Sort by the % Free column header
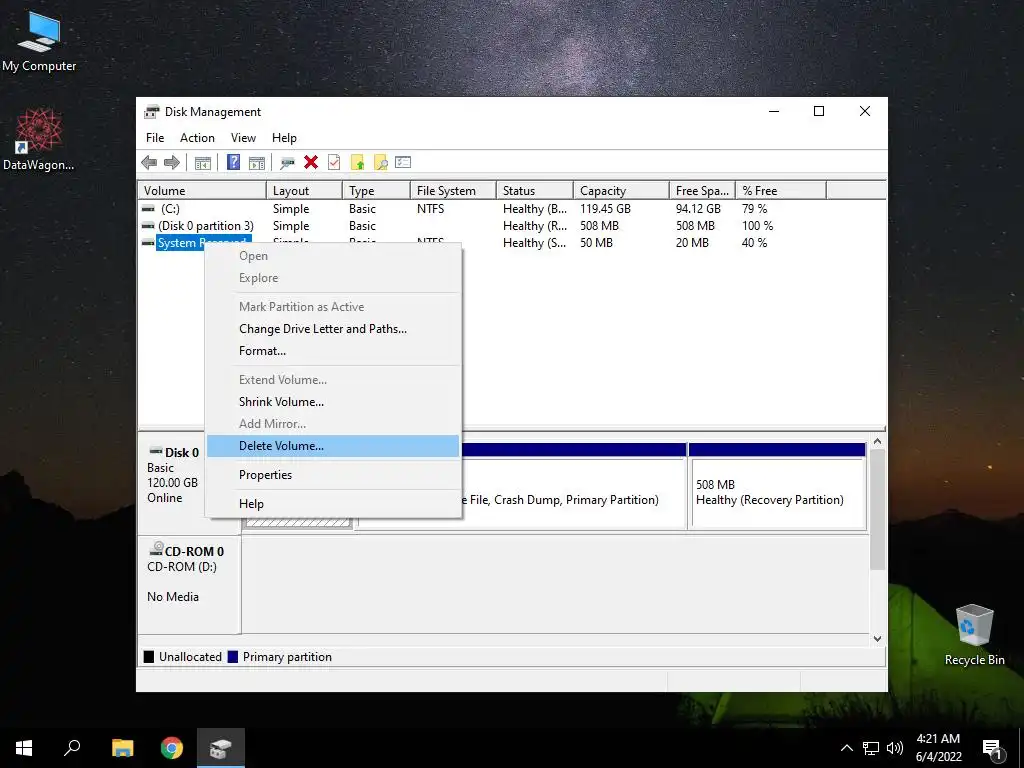The width and height of the screenshot is (1024, 768). [x=782, y=191]
